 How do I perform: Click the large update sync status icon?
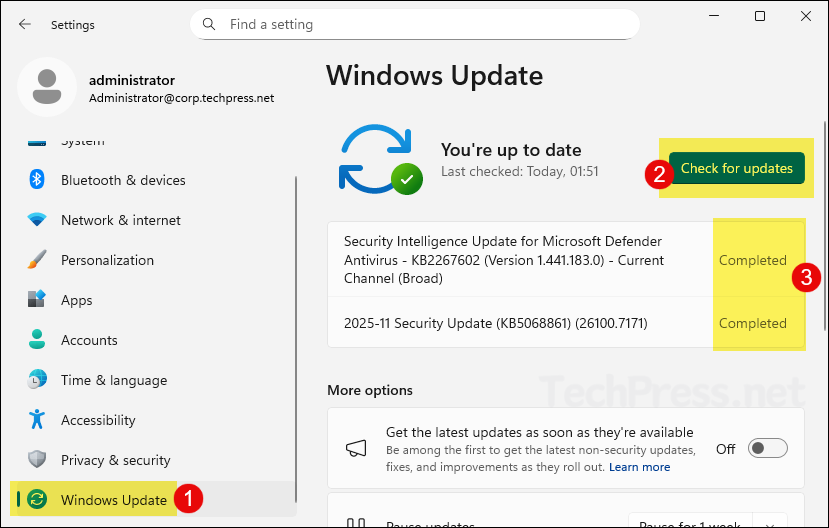click(380, 159)
